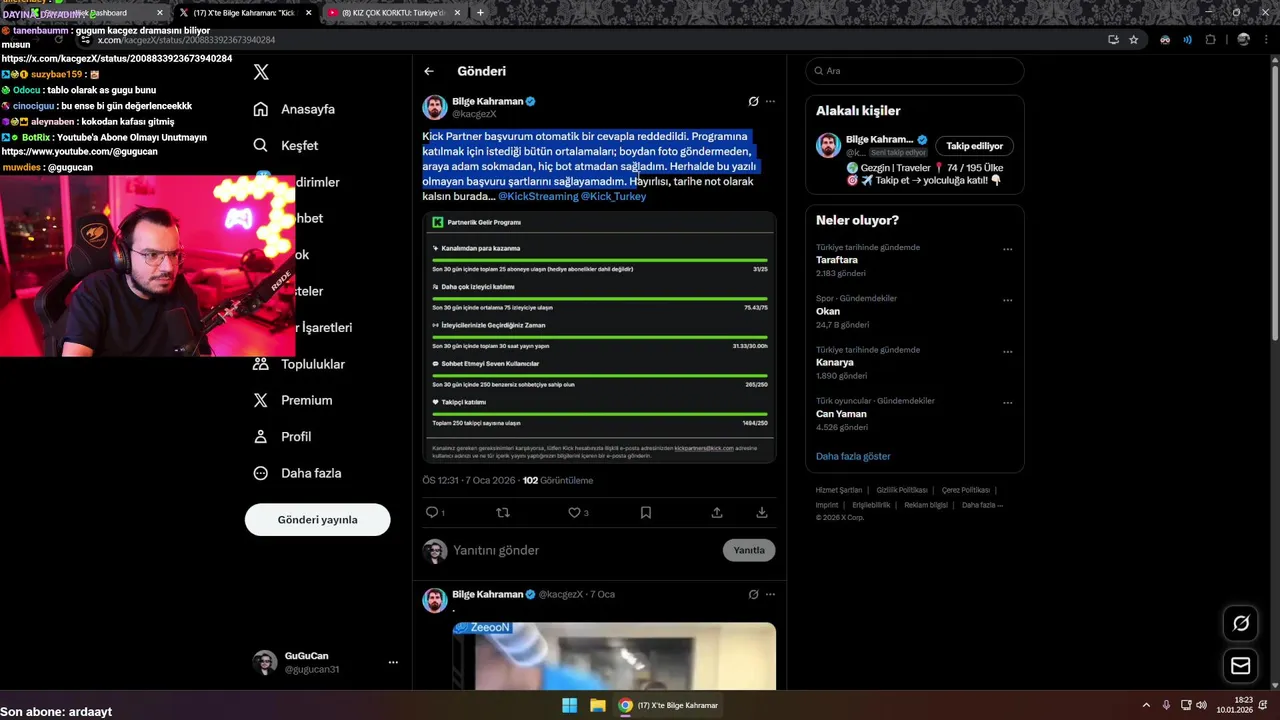The width and height of the screenshot is (1280, 720).
Task: Click the Gönderi yayınla button
Action: coord(317,520)
